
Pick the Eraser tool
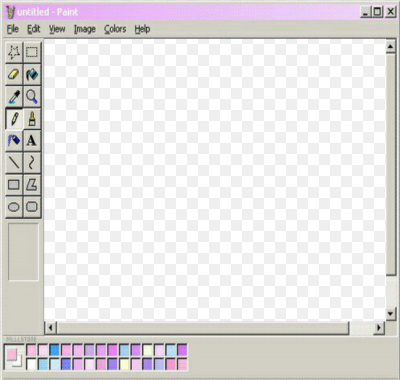14,74
